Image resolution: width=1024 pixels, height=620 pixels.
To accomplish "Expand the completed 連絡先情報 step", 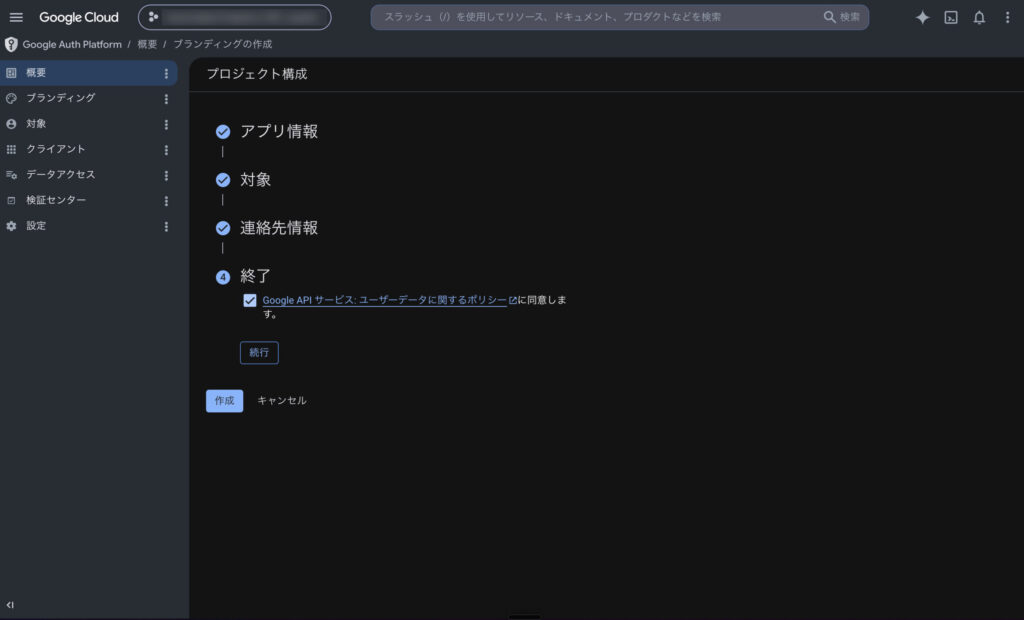I will [279, 228].
